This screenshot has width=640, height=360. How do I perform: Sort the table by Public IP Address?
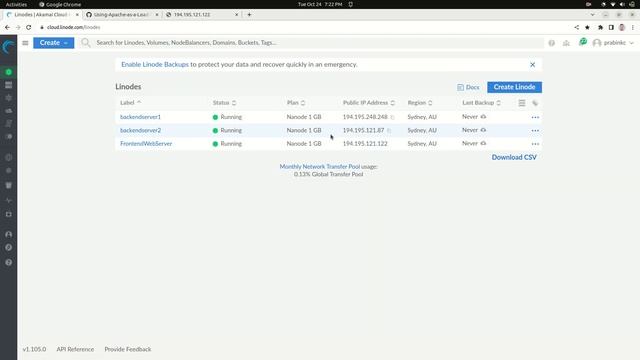coord(369,102)
